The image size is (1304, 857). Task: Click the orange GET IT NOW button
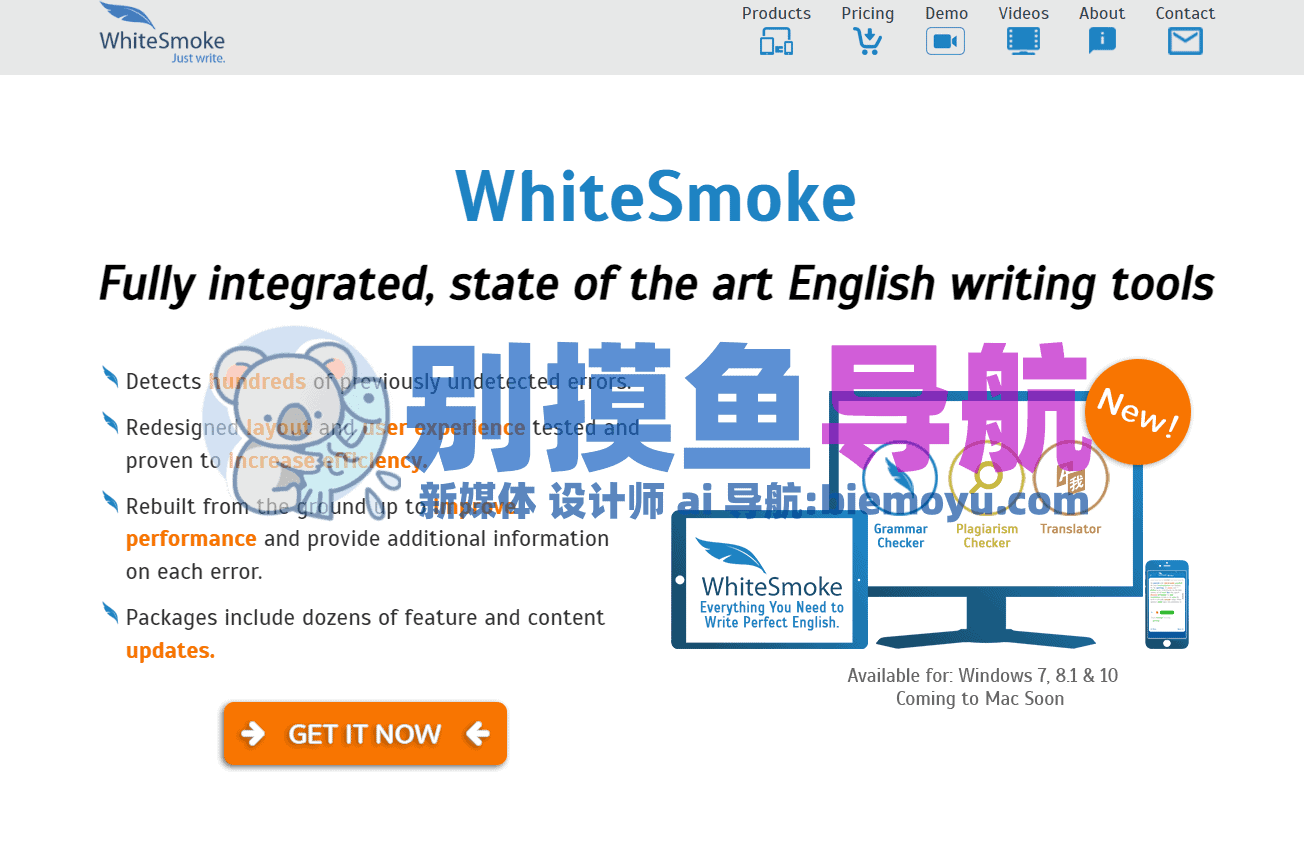tap(365, 734)
